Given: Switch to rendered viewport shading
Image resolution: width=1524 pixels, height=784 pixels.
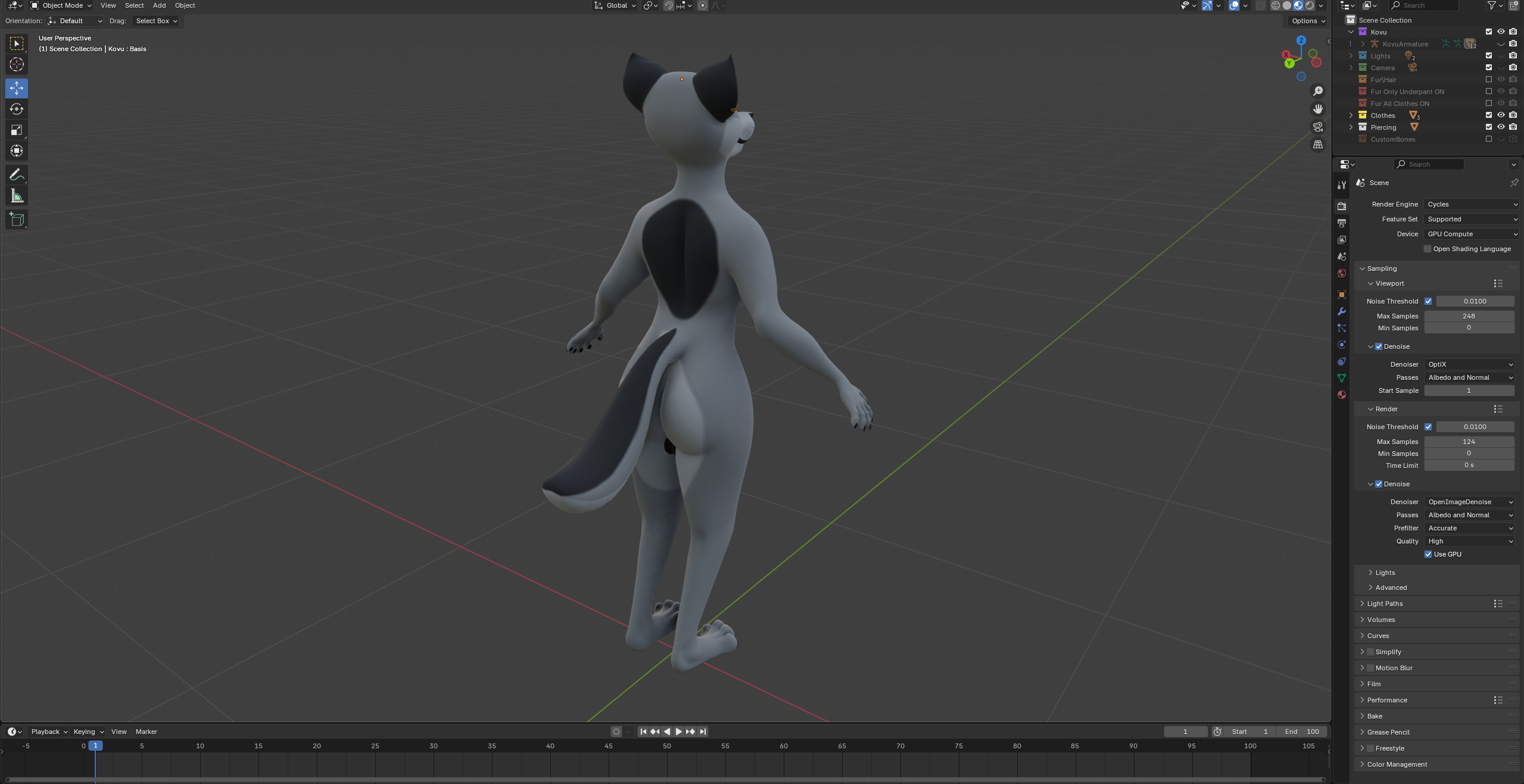Looking at the screenshot, I should tap(1309, 5).
